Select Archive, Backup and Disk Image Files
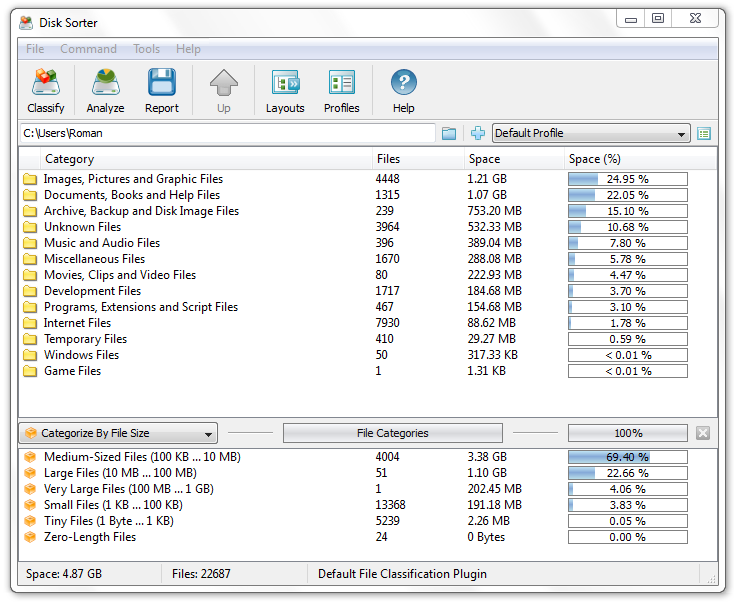The height and width of the screenshot is (602, 734). tap(141, 211)
